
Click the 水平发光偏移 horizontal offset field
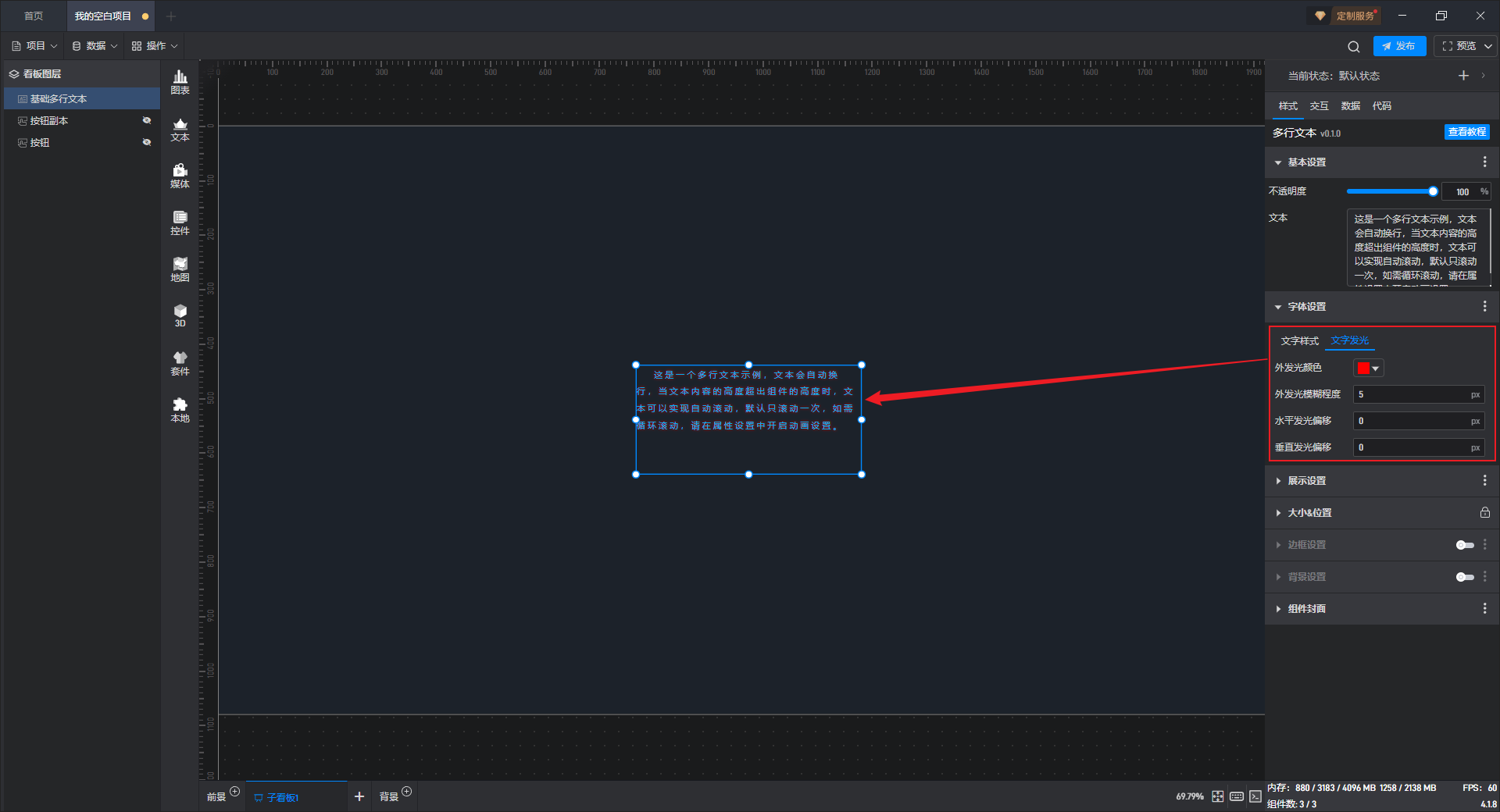click(1418, 421)
